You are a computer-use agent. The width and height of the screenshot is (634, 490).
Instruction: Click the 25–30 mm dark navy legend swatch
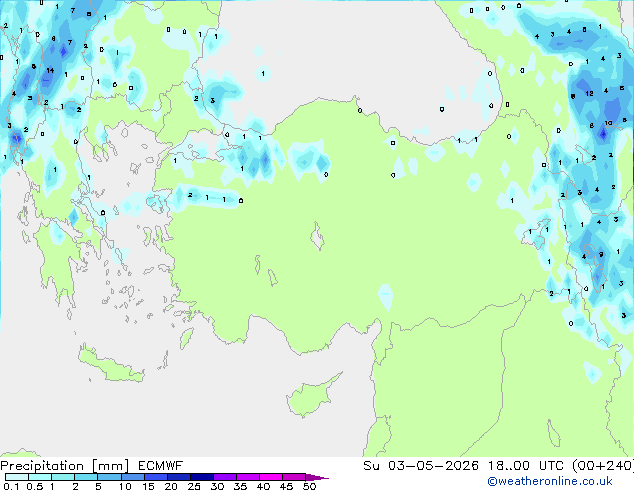202,477
